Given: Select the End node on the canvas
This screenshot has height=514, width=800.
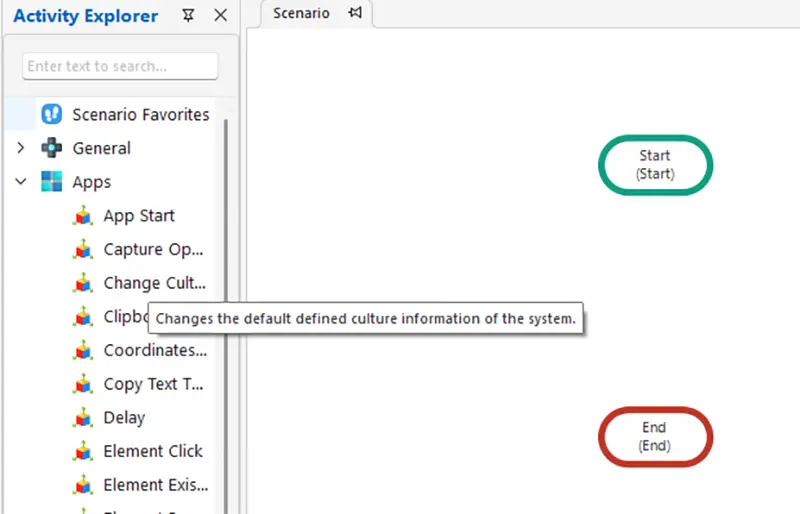Looking at the screenshot, I should pos(655,437).
